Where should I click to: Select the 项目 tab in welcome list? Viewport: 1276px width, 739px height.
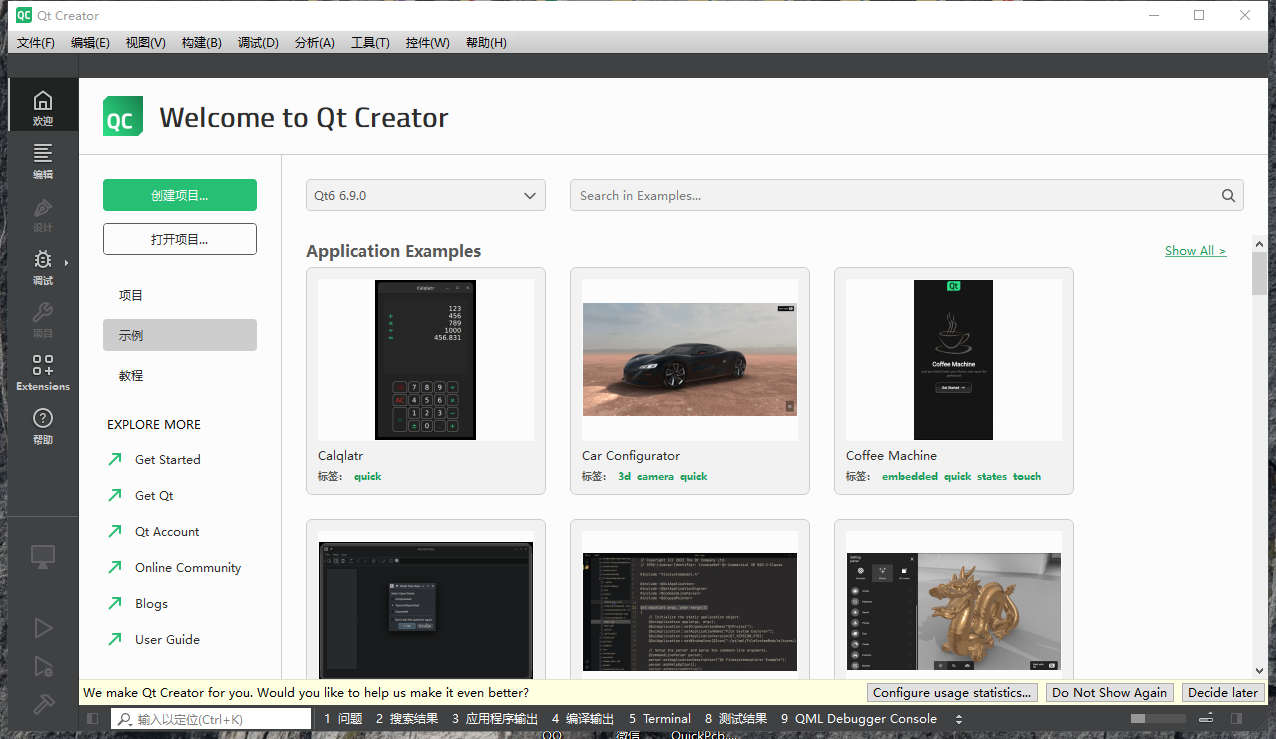coord(180,295)
